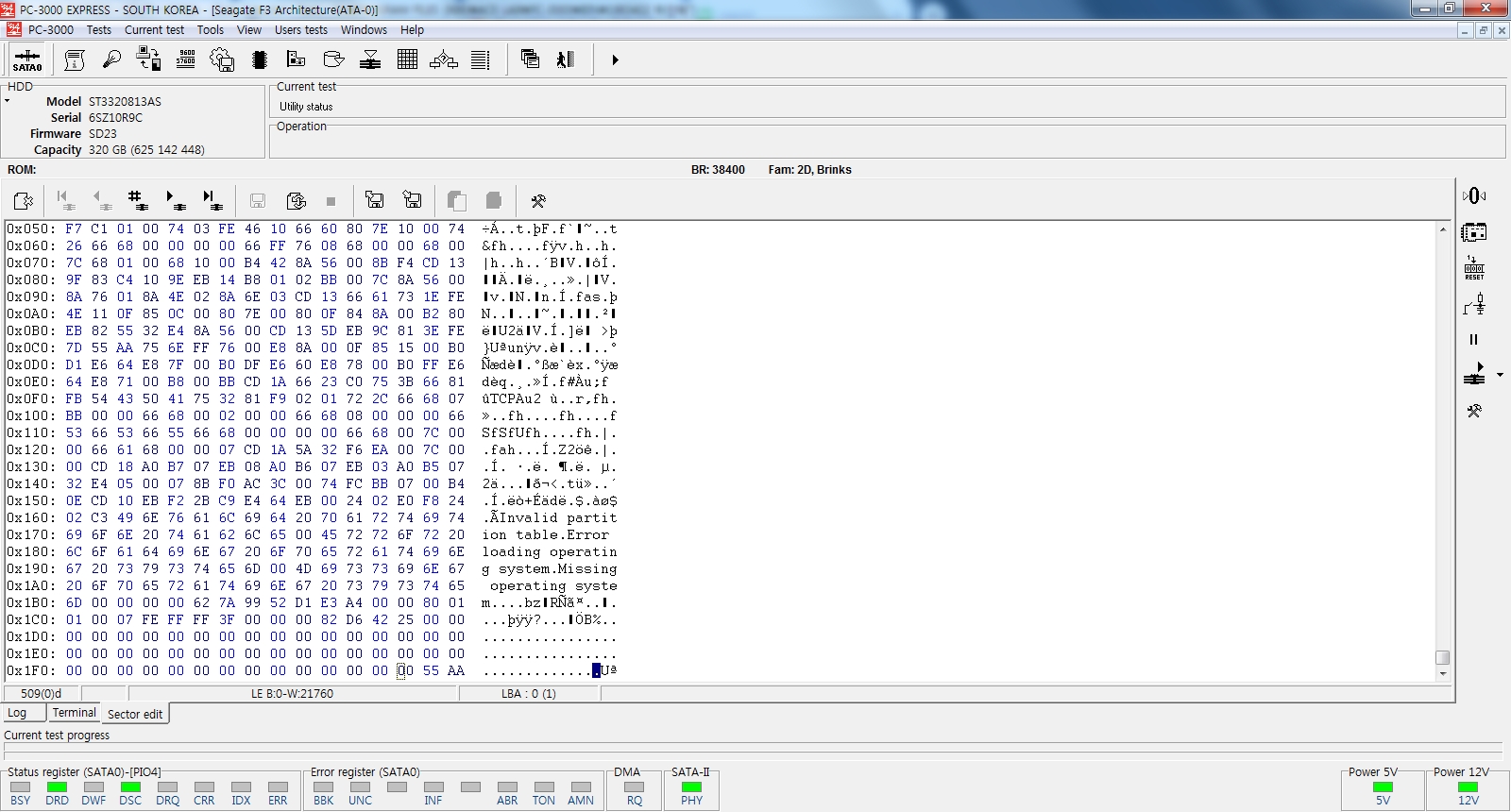Image resolution: width=1511 pixels, height=812 pixels.
Task: Click save to file floppy icon
Action: pyautogui.click(x=375, y=200)
